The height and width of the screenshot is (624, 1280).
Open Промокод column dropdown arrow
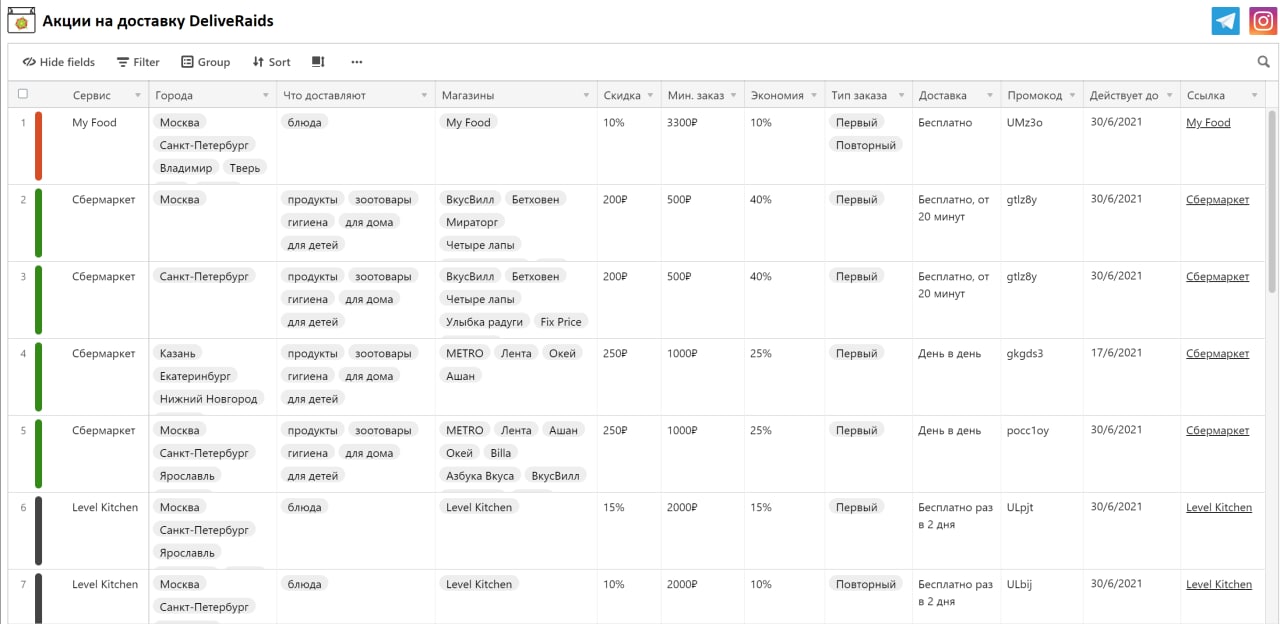click(1072, 96)
